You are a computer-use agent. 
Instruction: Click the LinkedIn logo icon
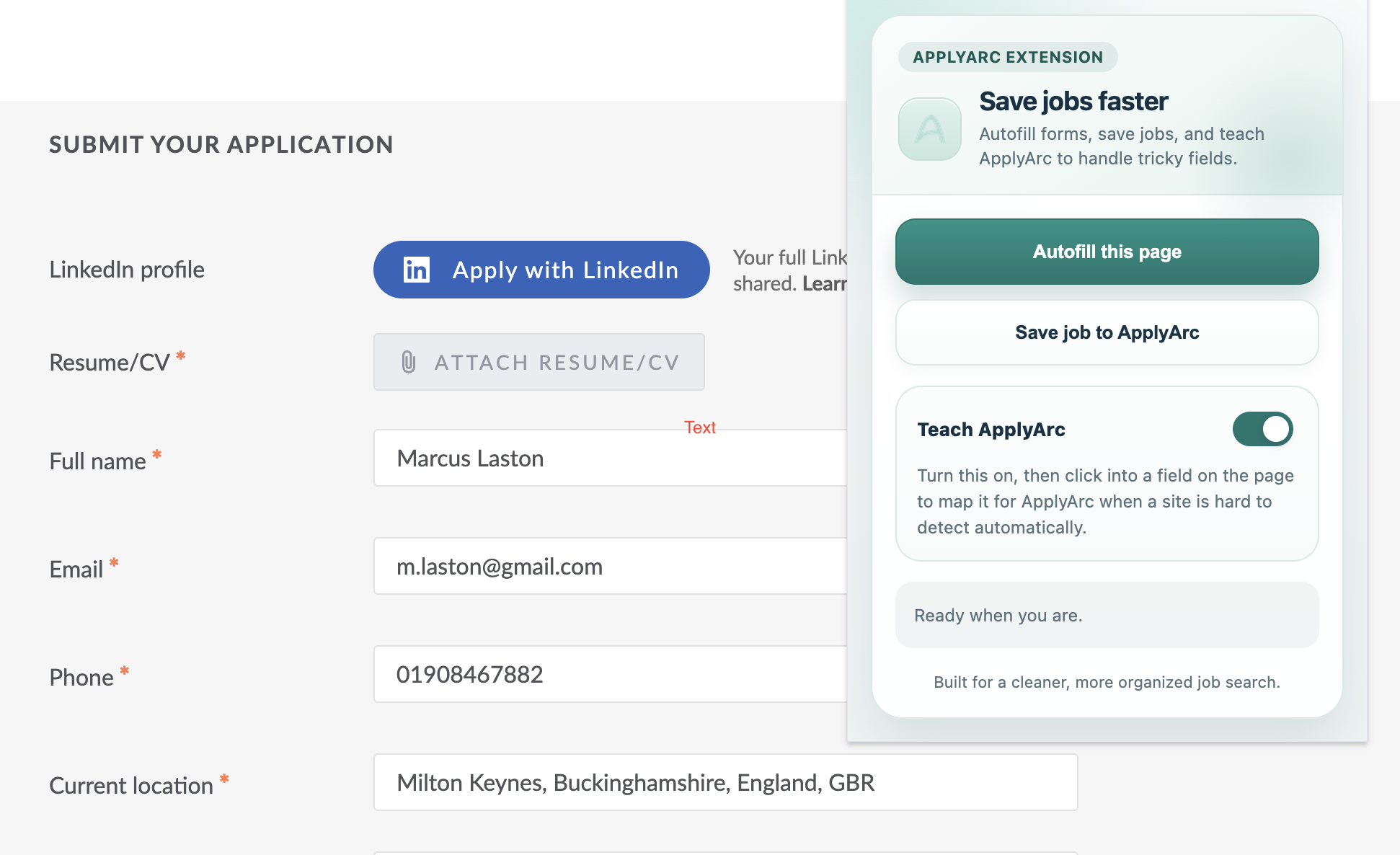tap(417, 270)
